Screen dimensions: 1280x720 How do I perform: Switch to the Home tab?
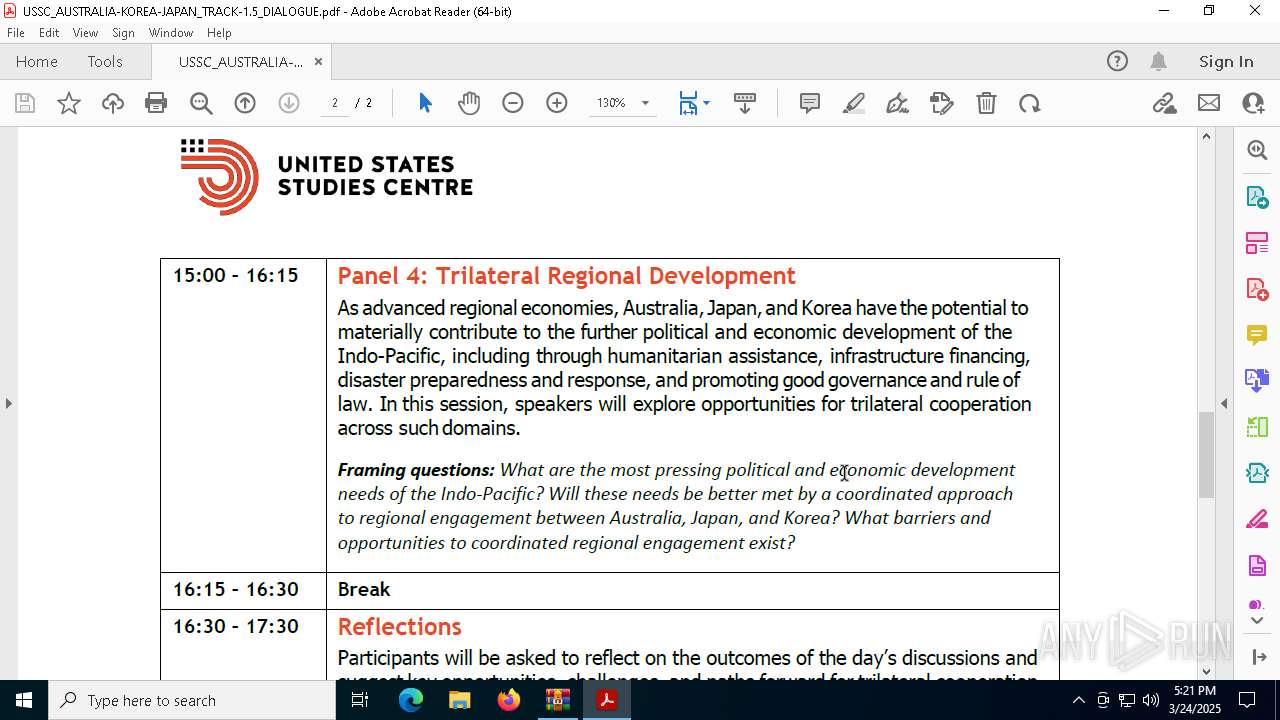pyautogui.click(x=37, y=61)
